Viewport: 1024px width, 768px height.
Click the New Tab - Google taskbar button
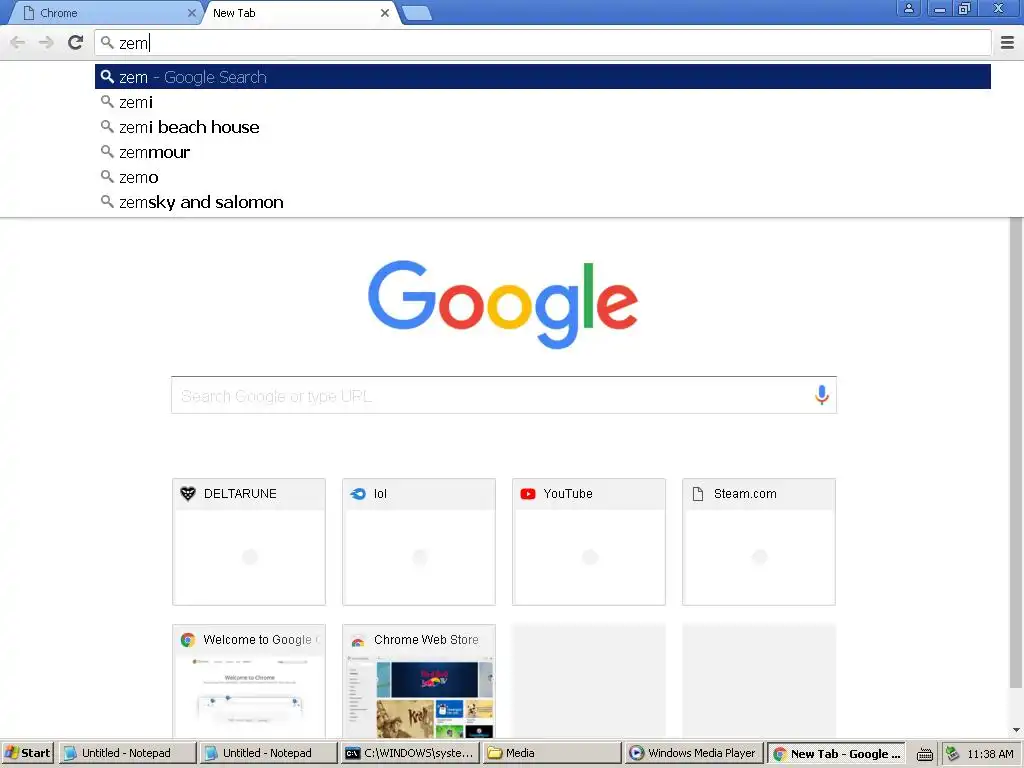(837, 753)
